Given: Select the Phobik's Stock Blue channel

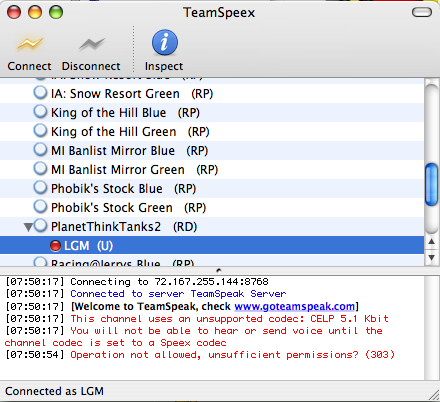Looking at the screenshot, I should click(x=212, y=189).
